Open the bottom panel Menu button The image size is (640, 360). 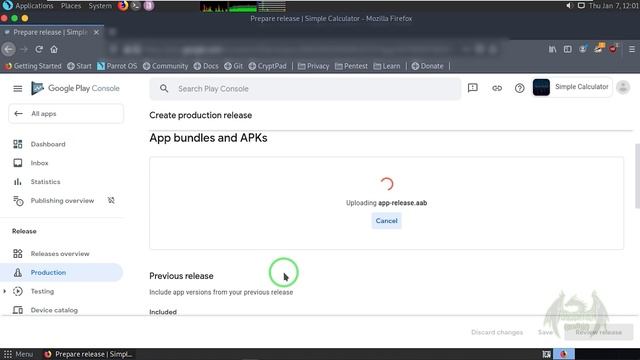[18, 354]
